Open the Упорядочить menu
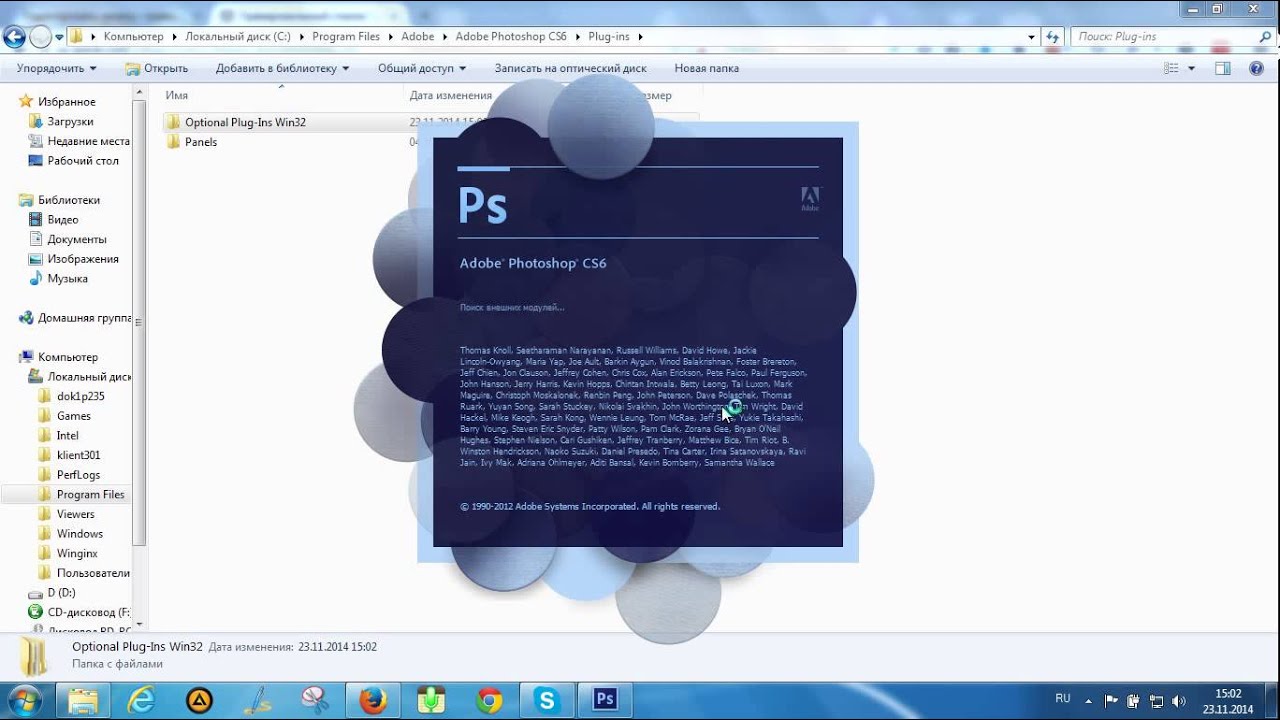 [x=57, y=68]
